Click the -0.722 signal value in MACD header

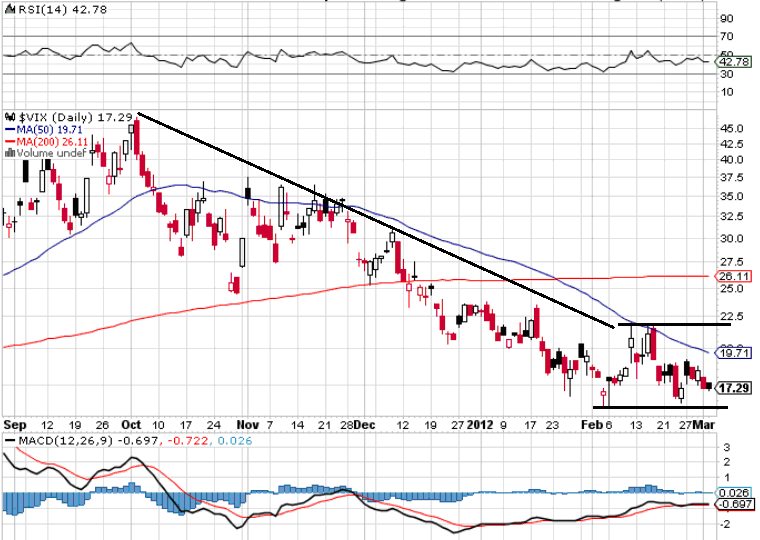[x=188, y=441]
